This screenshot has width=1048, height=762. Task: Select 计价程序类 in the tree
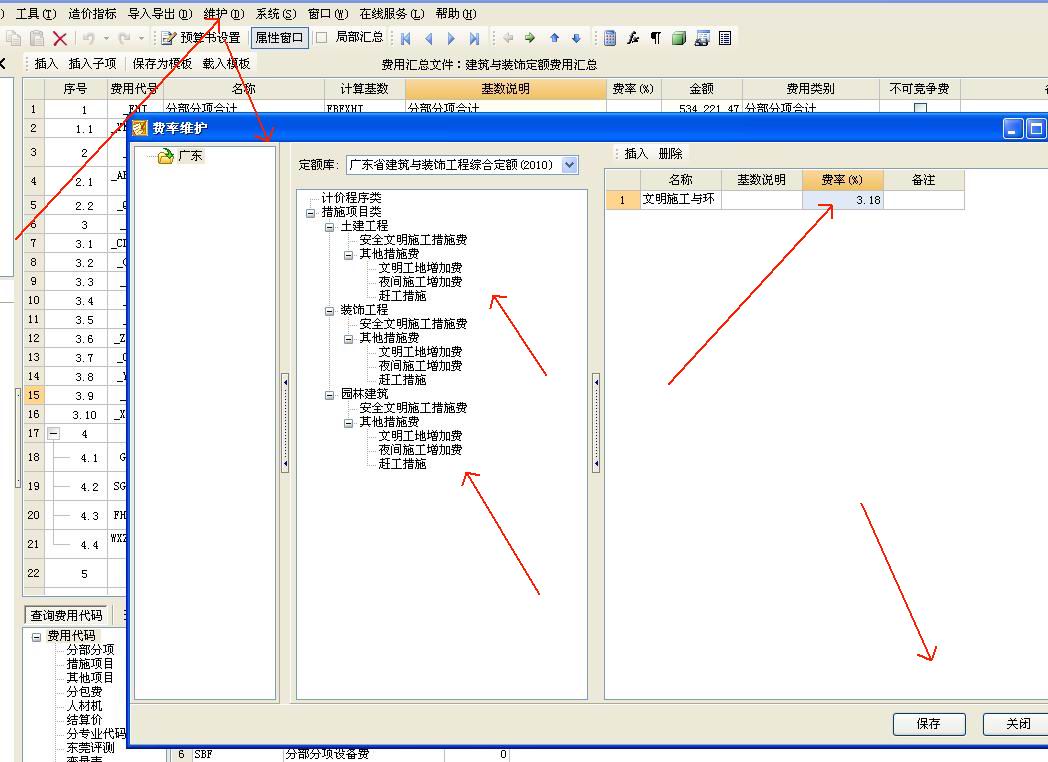click(x=352, y=198)
